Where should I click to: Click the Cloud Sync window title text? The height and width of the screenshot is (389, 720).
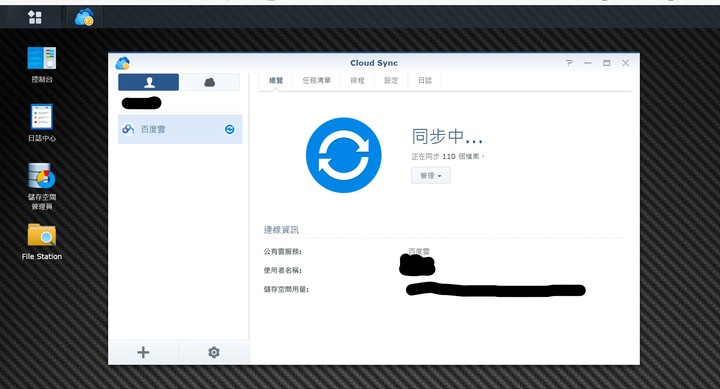(374, 63)
